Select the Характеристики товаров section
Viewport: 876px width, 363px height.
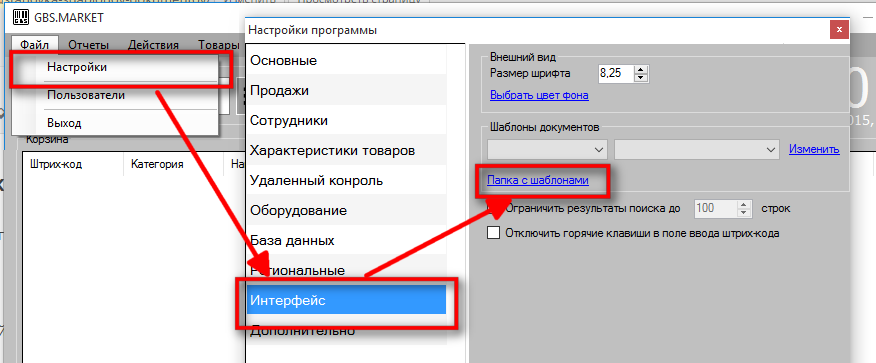(346, 150)
